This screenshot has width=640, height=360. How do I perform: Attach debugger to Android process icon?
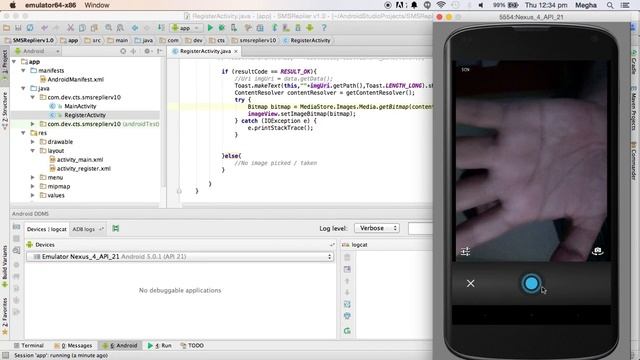click(234, 28)
